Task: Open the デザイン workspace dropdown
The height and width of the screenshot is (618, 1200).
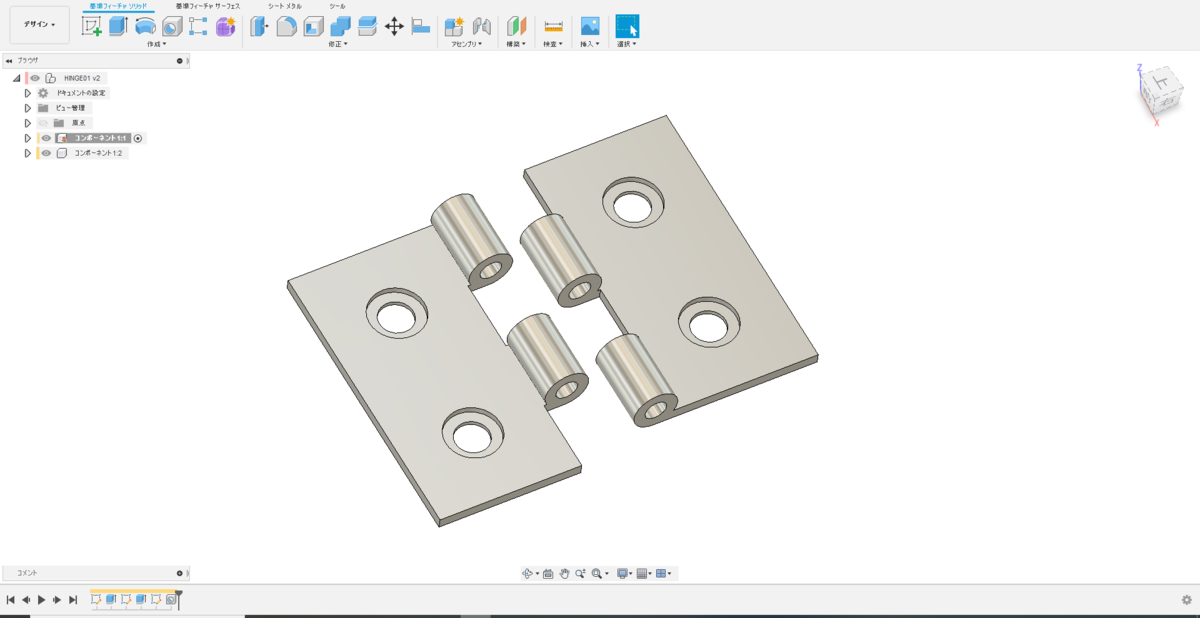Action: click(x=40, y=25)
